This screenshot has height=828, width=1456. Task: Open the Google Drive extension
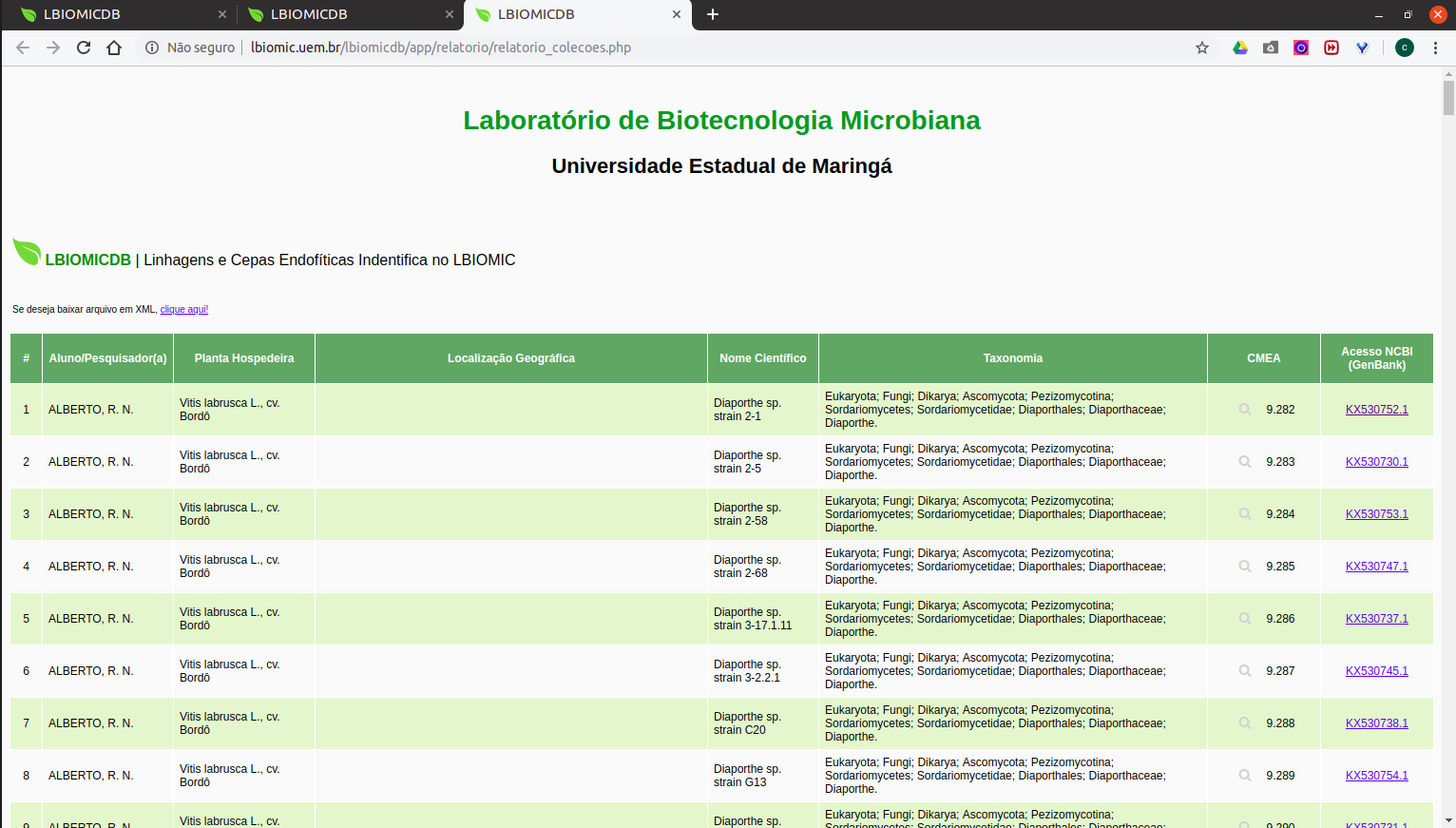pos(1240,48)
